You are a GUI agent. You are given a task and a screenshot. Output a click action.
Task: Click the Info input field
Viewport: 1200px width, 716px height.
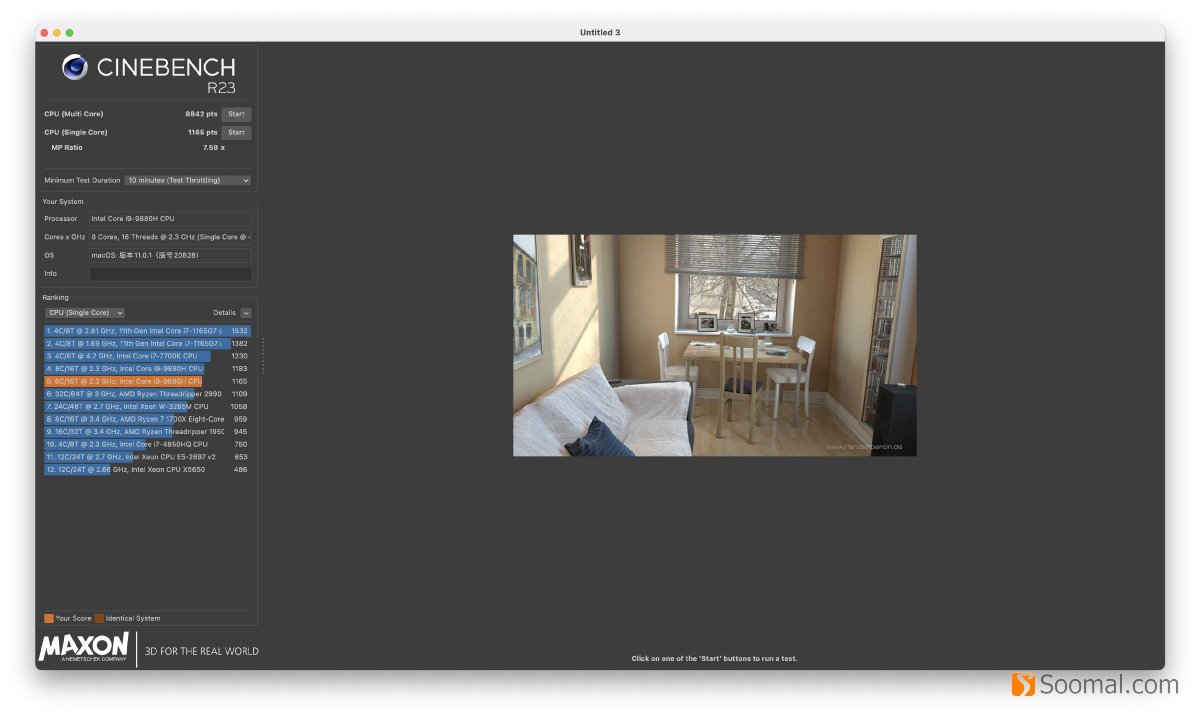click(170, 273)
